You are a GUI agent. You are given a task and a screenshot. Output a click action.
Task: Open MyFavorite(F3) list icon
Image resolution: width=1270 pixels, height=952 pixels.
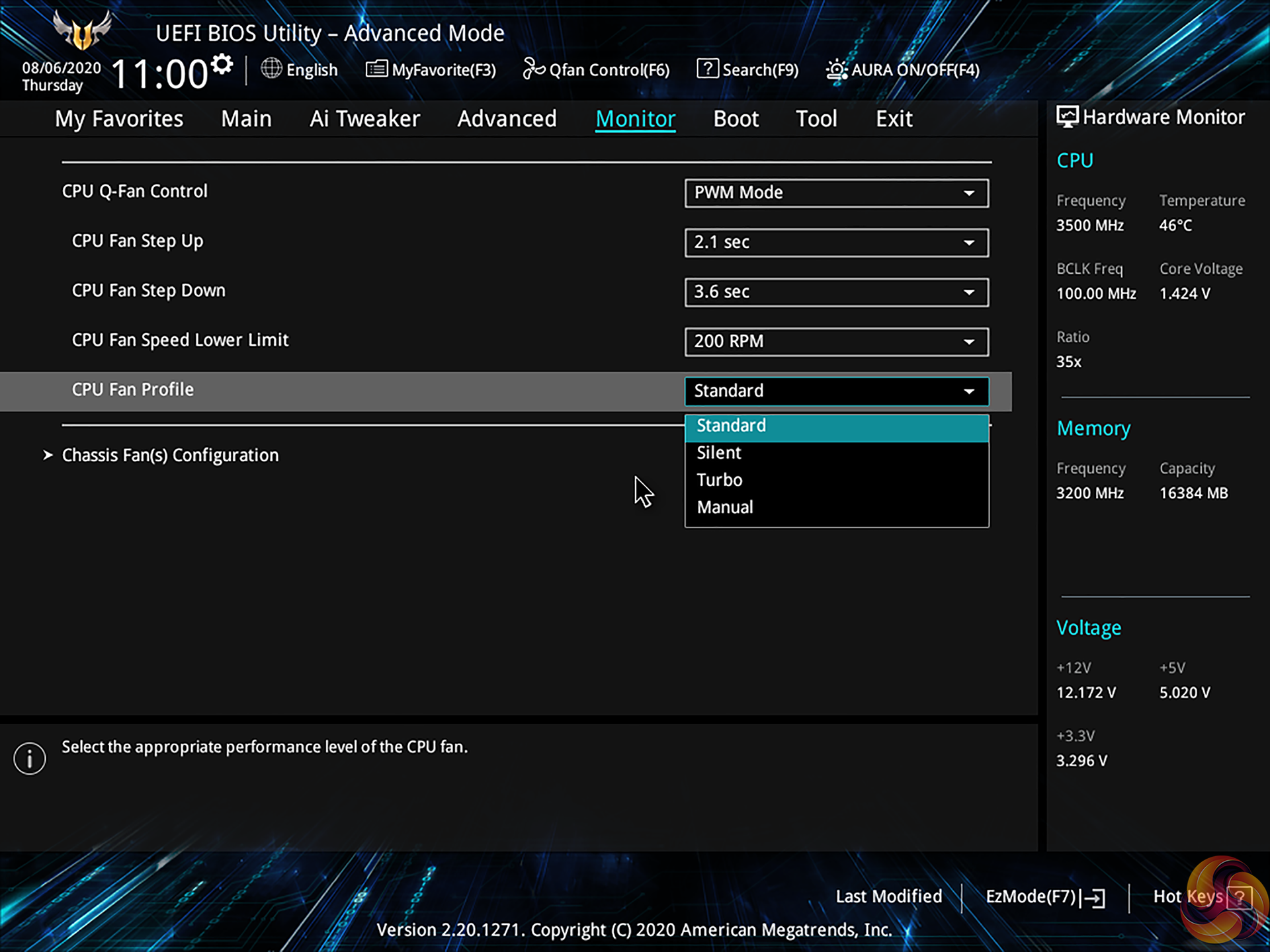(376, 68)
